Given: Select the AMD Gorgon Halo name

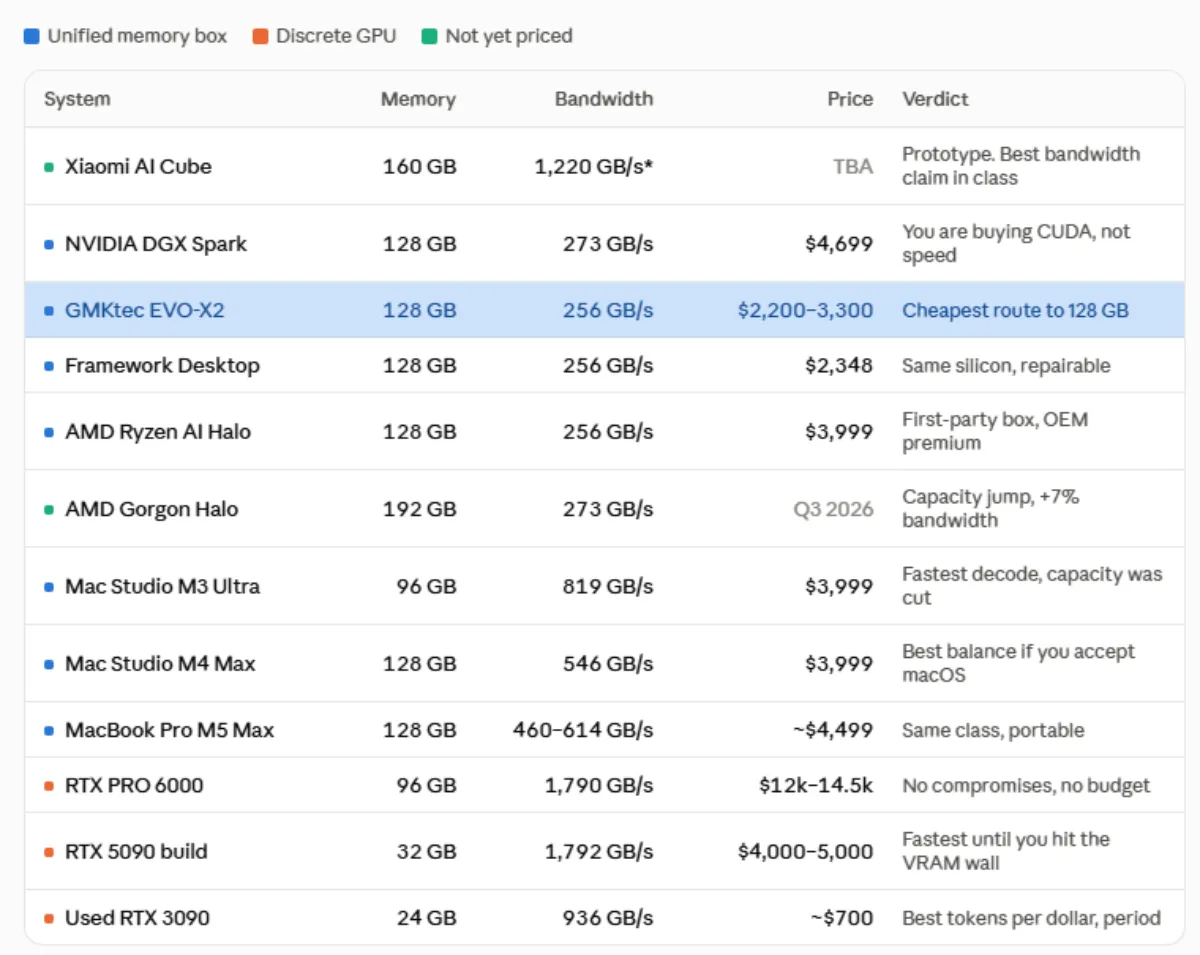Looking at the screenshot, I should (152, 509).
